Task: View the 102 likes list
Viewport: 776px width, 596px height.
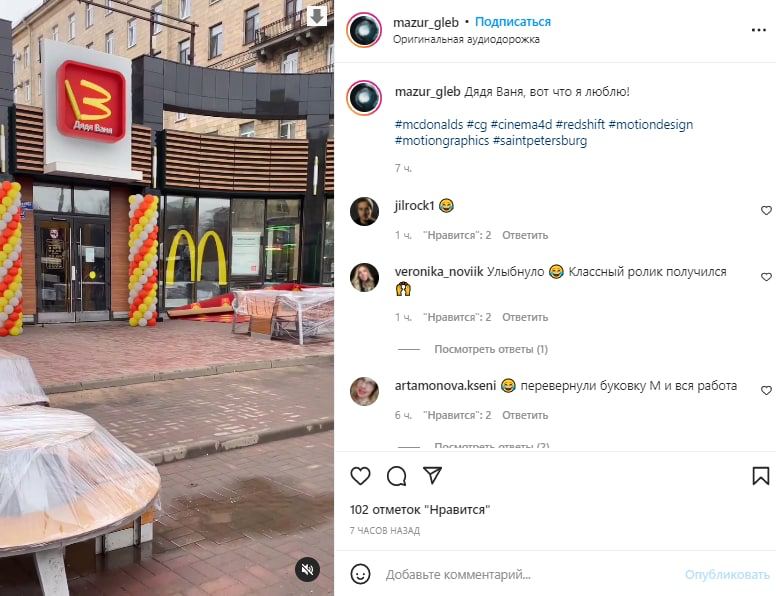Action: (x=420, y=509)
